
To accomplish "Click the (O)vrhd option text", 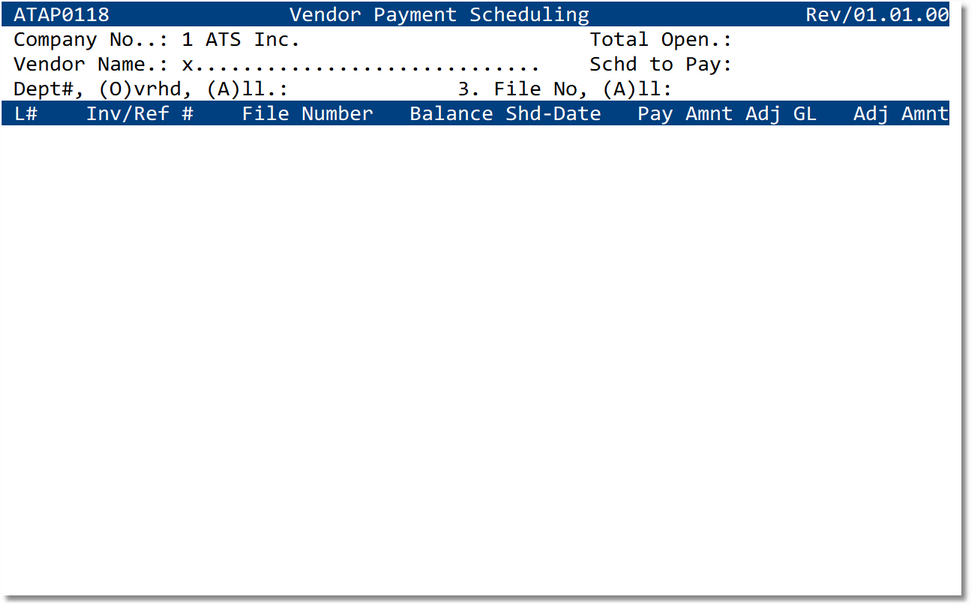I will point(137,88).
